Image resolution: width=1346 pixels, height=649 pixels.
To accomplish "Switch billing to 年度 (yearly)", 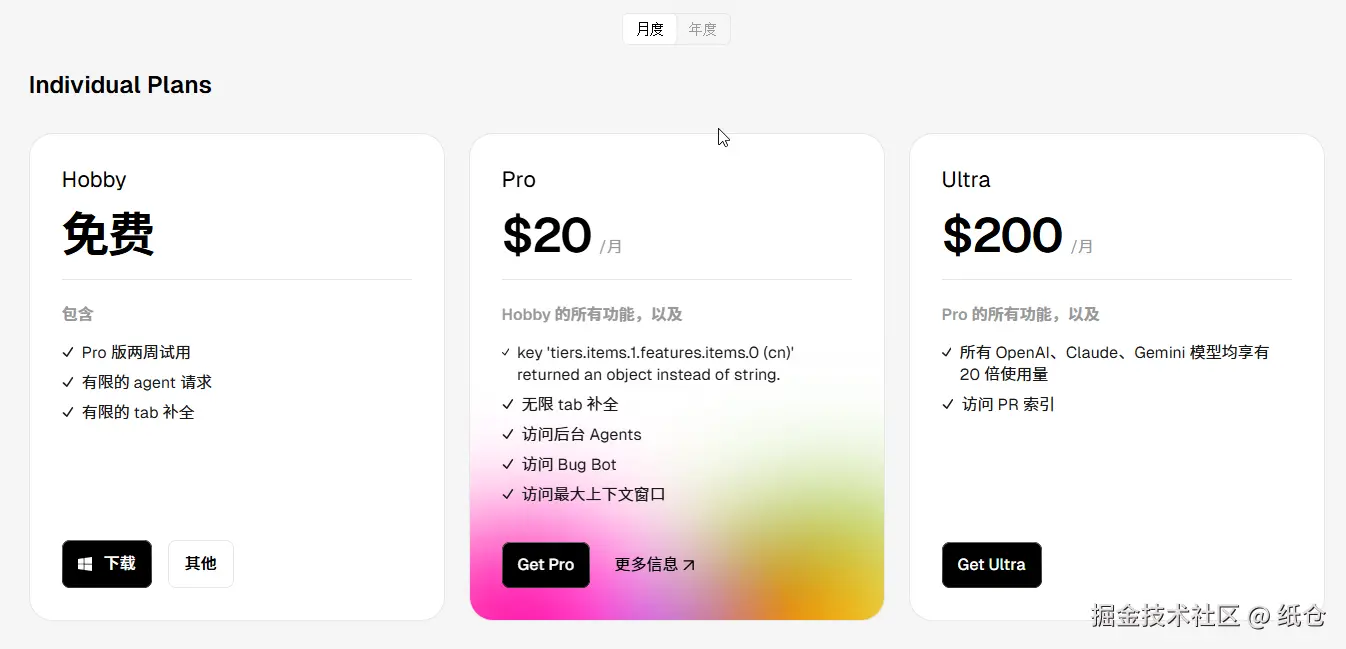I will click(x=703, y=29).
